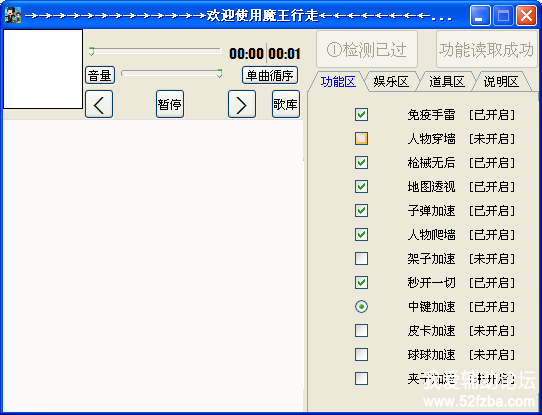
Task: Click the previous track arrow button
Action: tap(99, 104)
